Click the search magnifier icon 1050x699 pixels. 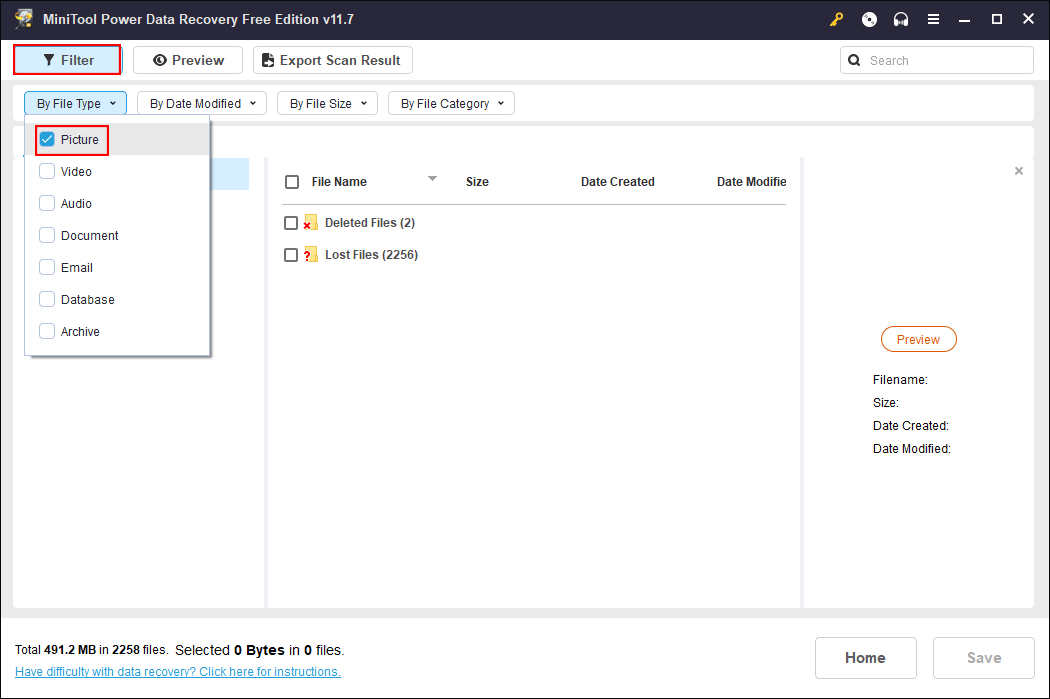[x=854, y=60]
